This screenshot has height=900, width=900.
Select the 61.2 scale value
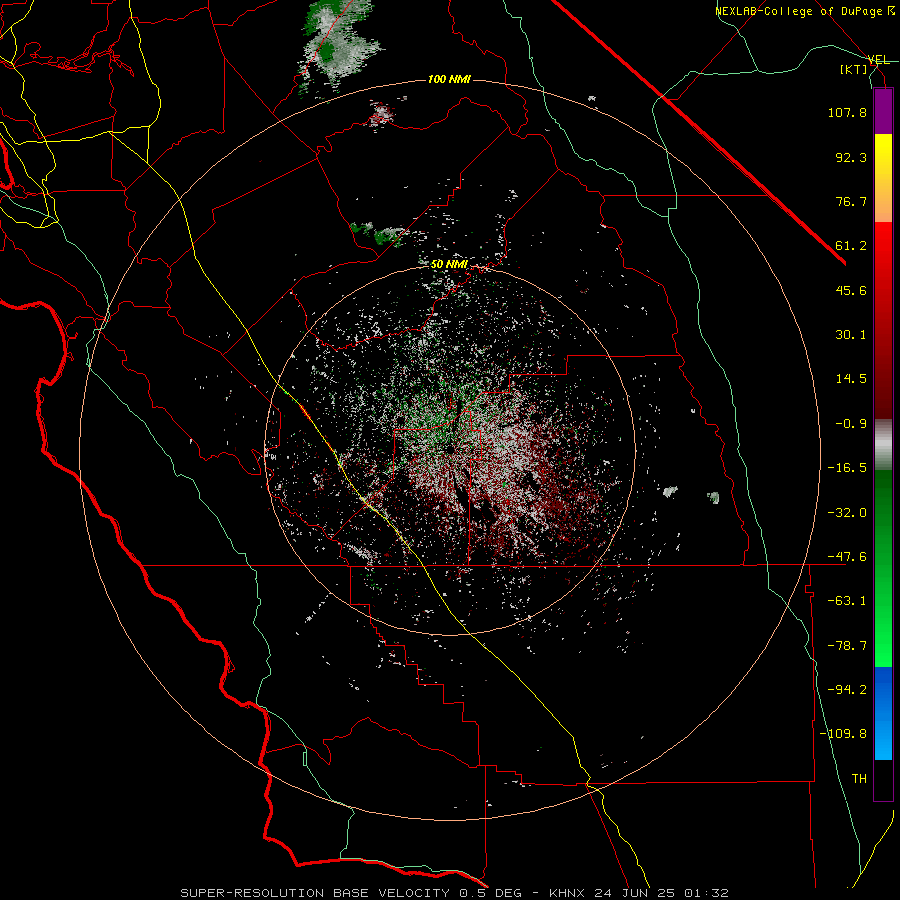pos(851,246)
